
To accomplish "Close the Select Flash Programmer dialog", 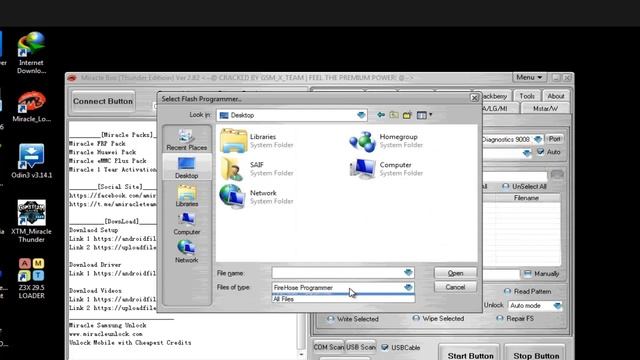I will coord(474,98).
